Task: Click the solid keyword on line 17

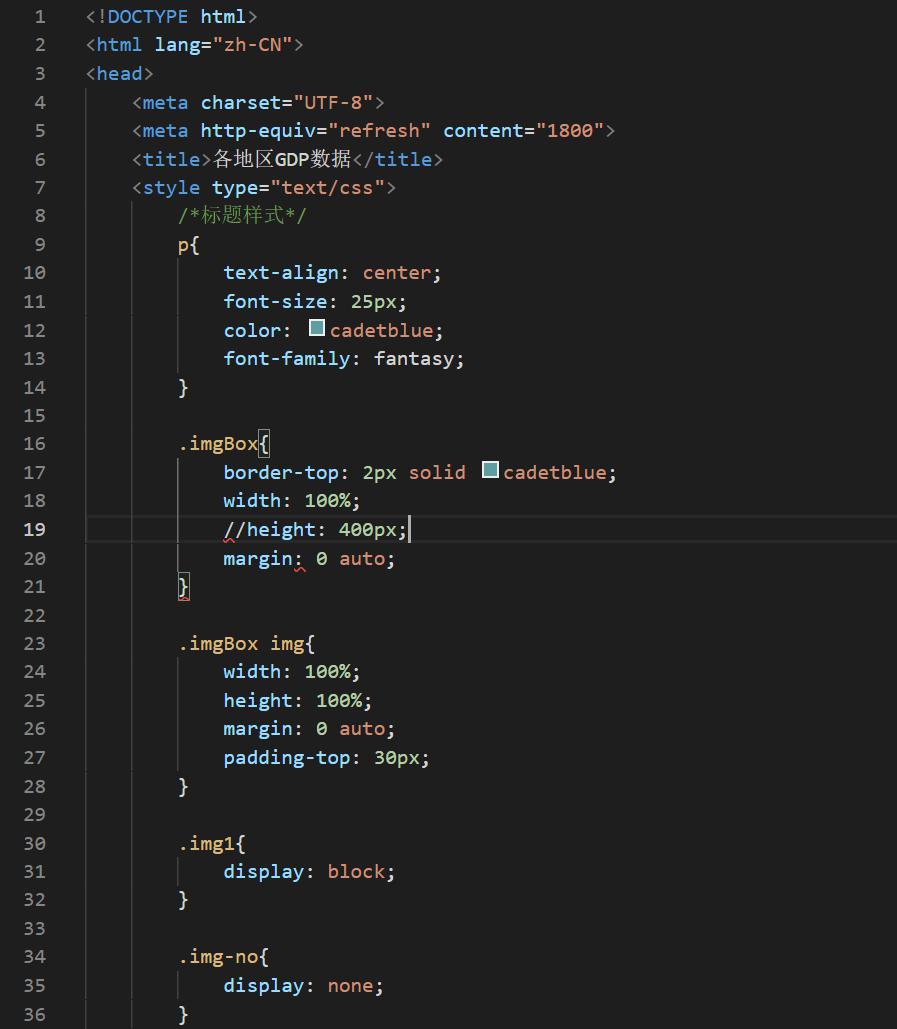Action: pyautogui.click(x=437, y=473)
